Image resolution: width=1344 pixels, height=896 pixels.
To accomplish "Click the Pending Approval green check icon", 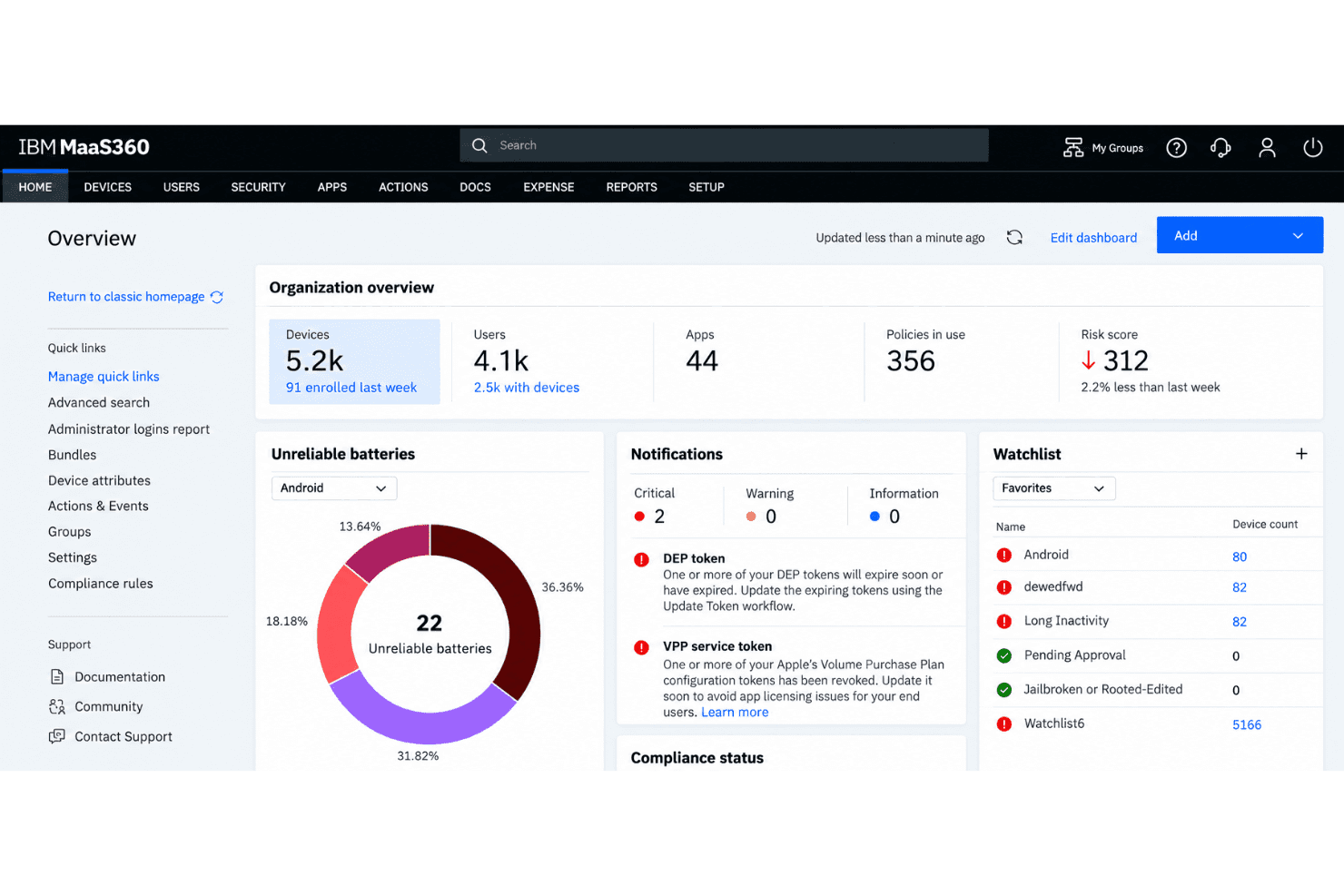I will pos(1004,655).
